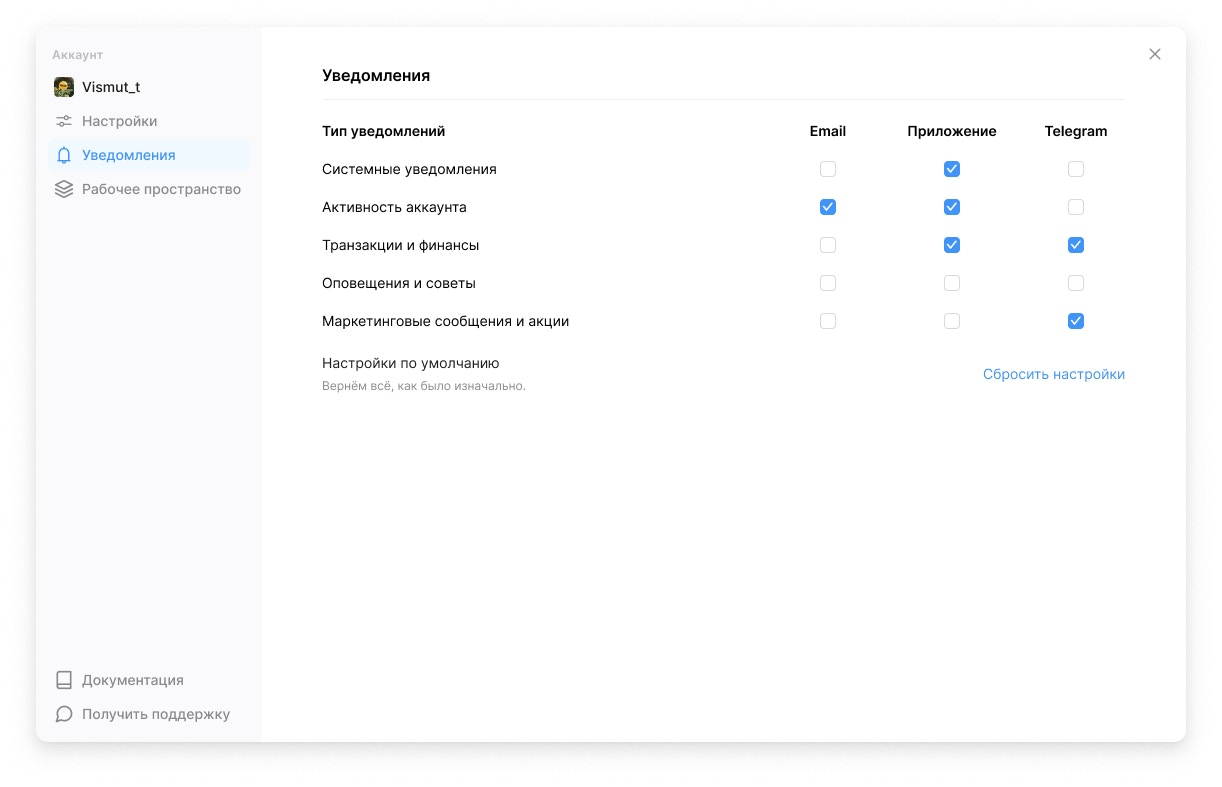This screenshot has width=1222, height=787.
Task: Disable Telegram for Маркетинговые сообщения и акции
Action: [x=1075, y=321]
